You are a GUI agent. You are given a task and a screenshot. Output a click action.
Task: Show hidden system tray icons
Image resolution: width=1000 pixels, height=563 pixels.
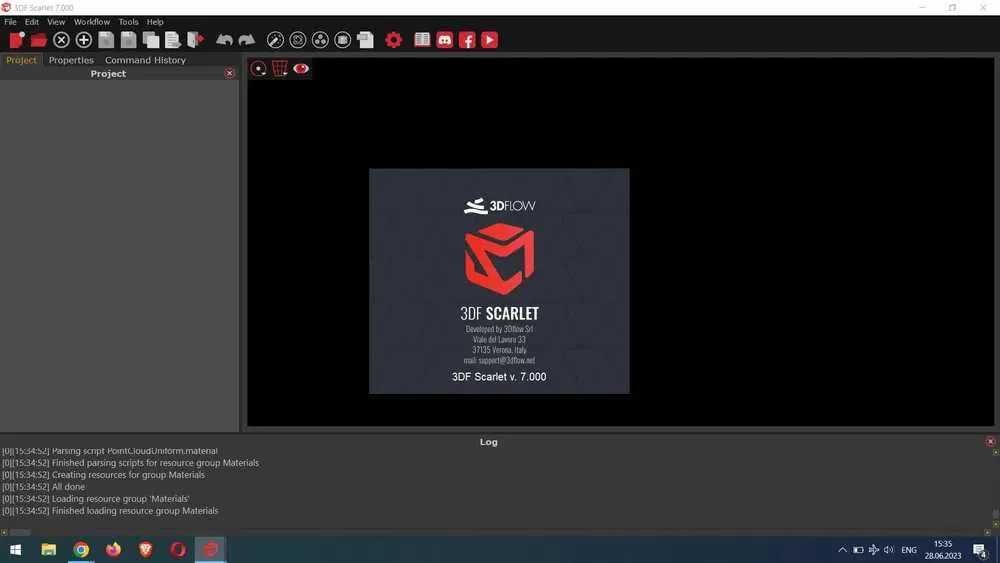click(842, 550)
